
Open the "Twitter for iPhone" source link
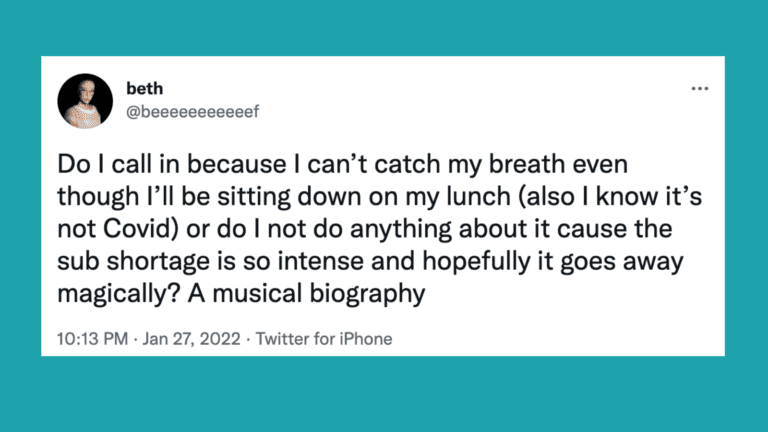click(324, 339)
